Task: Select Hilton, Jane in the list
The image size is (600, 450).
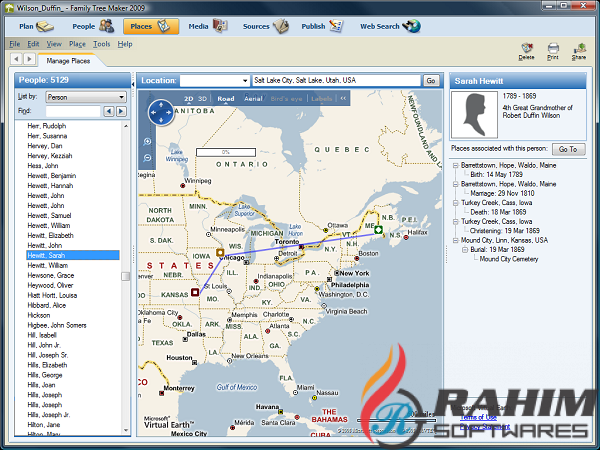Action: (x=44, y=425)
